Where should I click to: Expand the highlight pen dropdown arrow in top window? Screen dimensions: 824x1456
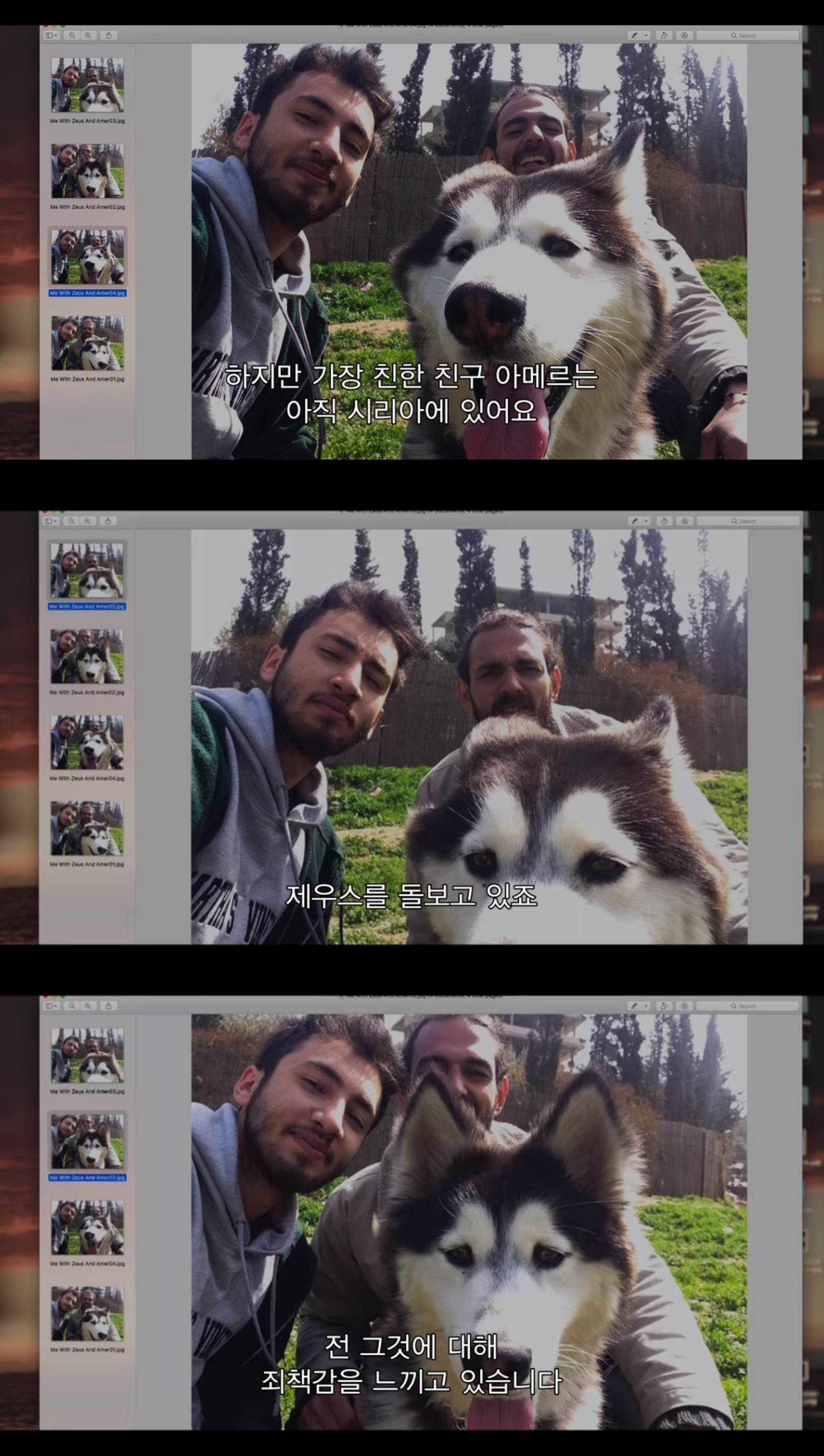646,35
